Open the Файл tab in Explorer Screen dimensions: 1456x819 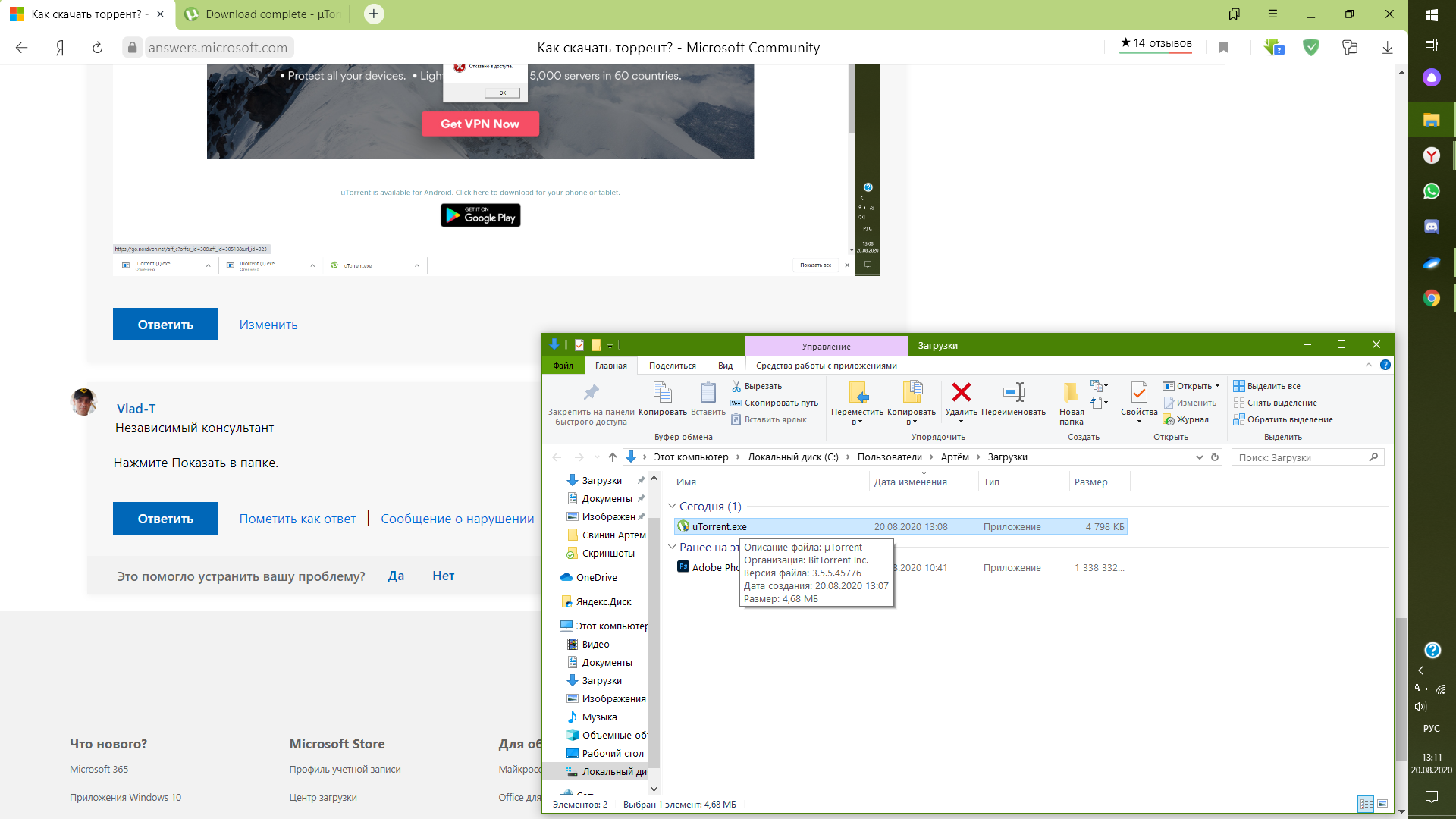pos(563,366)
